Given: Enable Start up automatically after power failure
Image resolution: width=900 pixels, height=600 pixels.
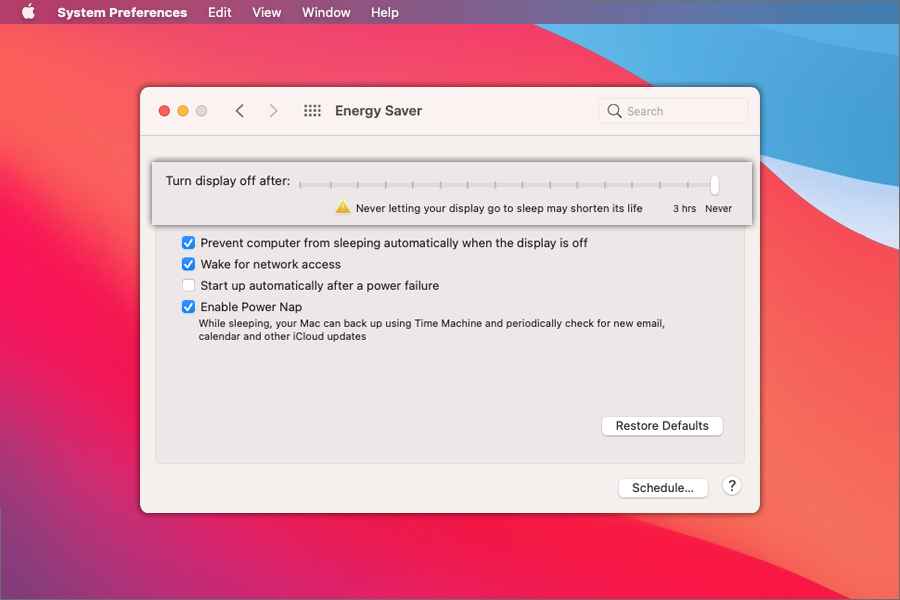Looking at the screenshot, I should coord(188,286).
